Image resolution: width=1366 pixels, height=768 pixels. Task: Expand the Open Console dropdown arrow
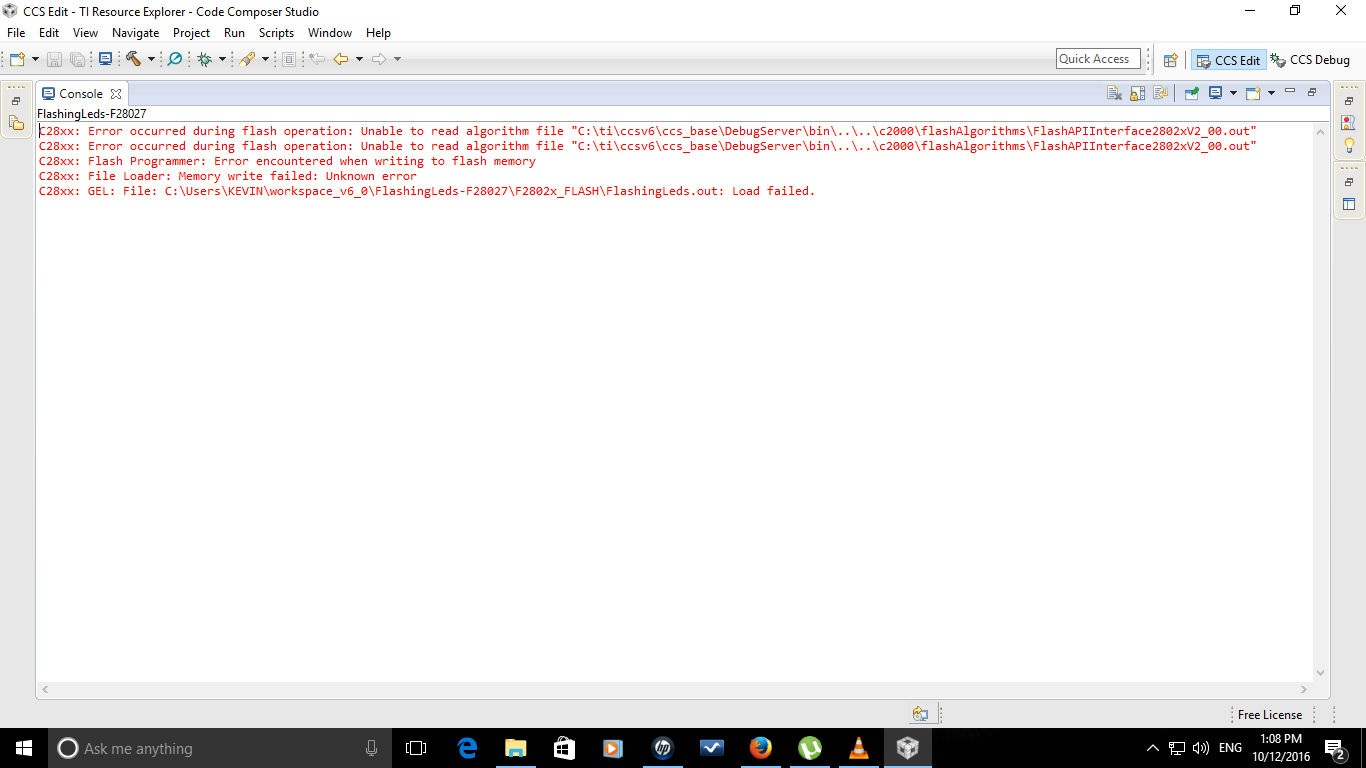pos(1271,93)
